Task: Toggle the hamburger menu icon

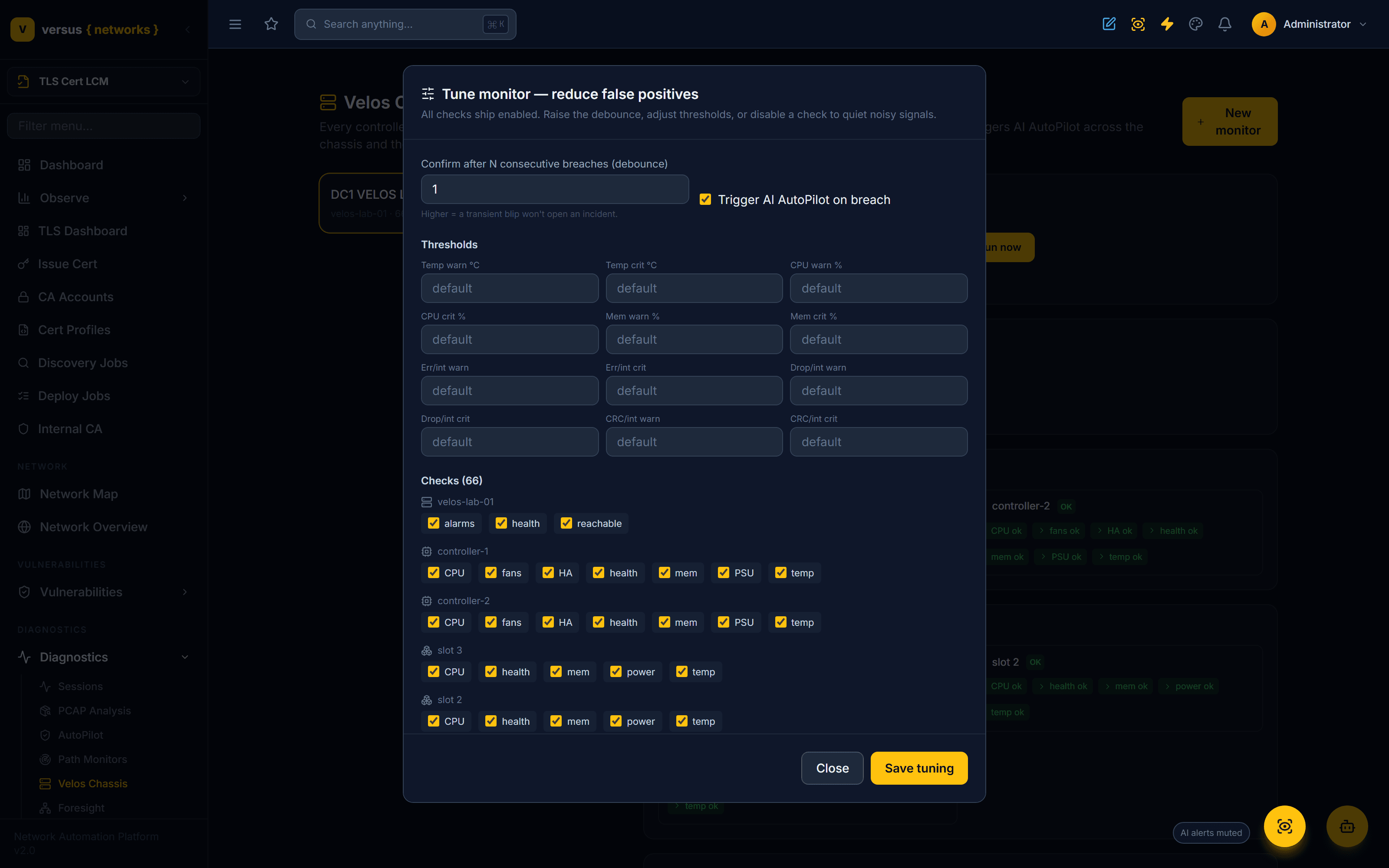Action: [x=235, y=24]
